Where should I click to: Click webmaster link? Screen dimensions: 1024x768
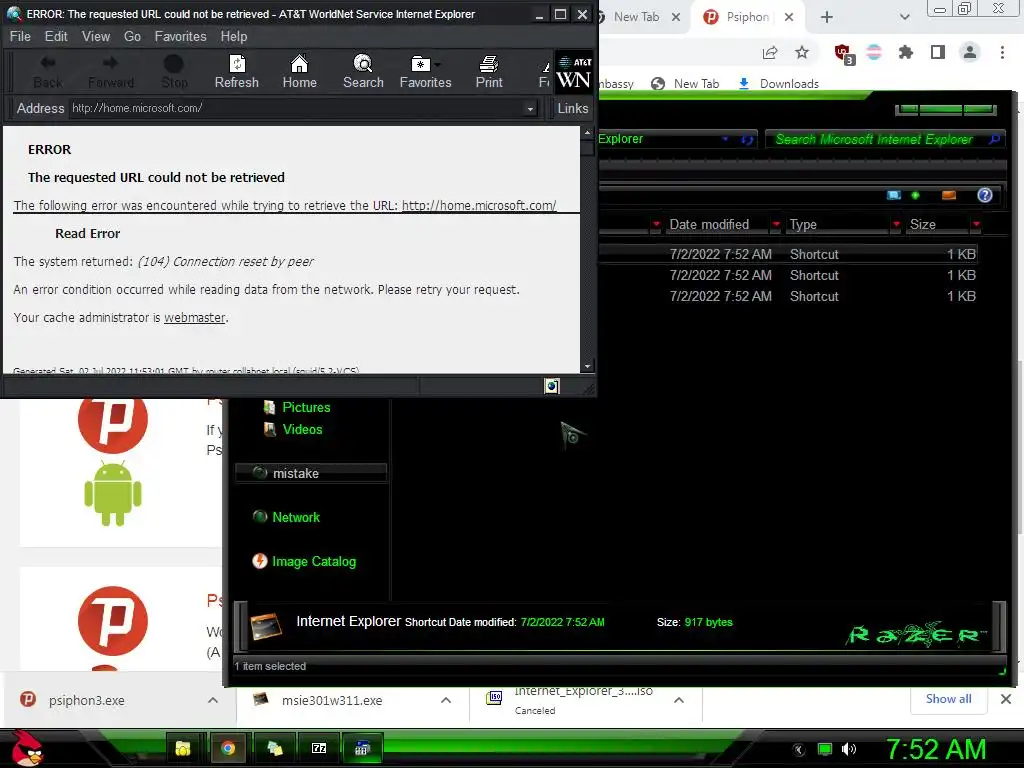tap(195, 317)
